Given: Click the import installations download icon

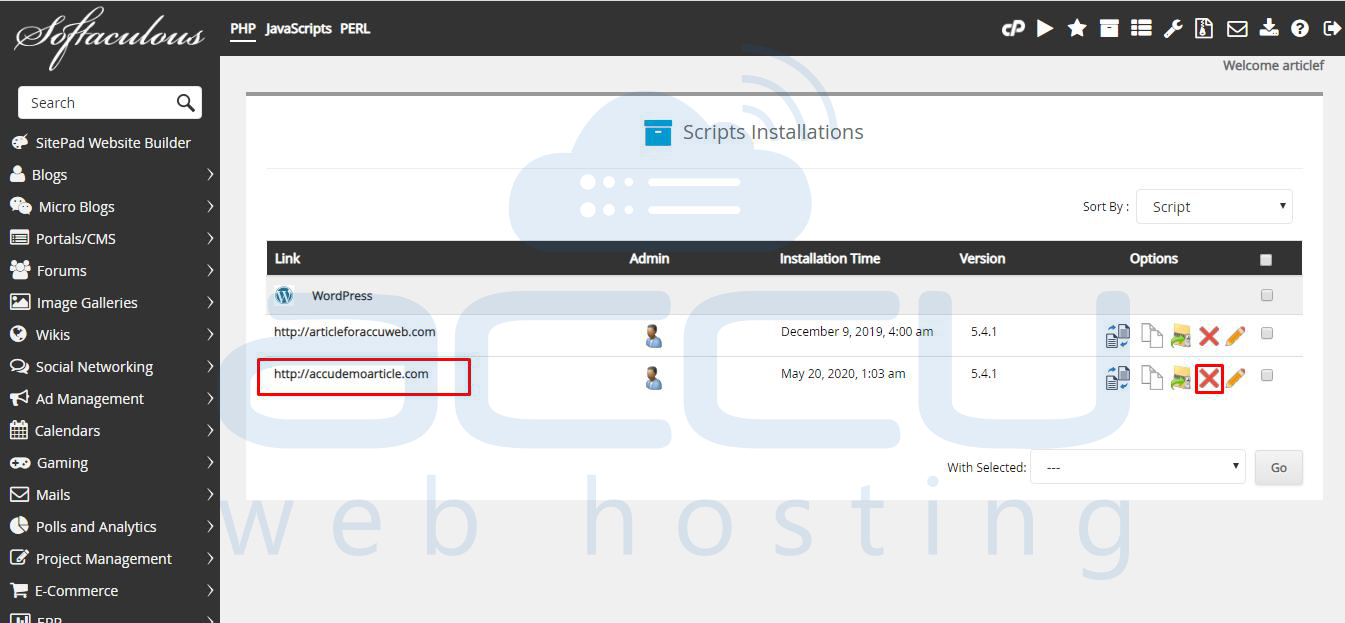Looking at the screenshot, I should point(1269,28).
